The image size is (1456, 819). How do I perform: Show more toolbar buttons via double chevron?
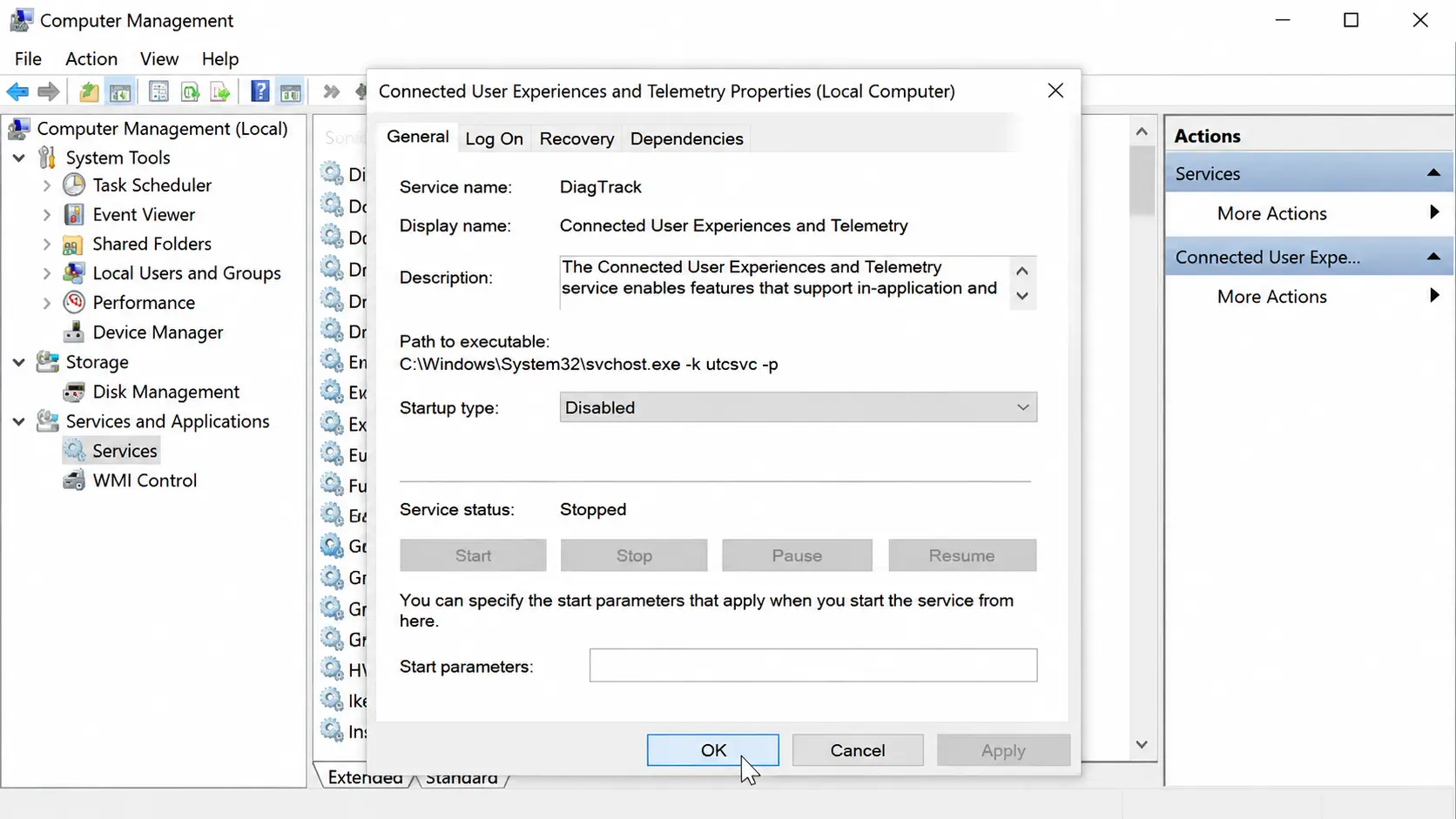(331, 91)
